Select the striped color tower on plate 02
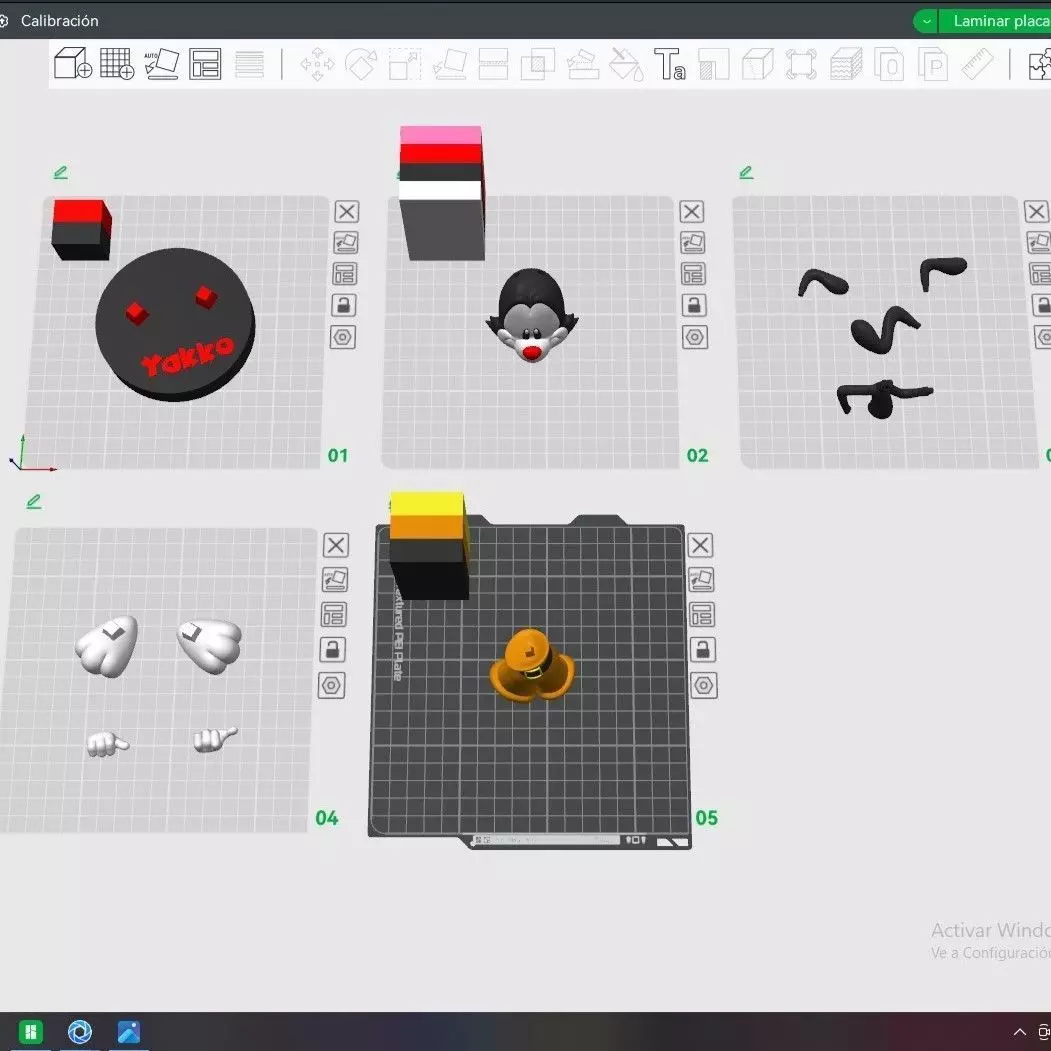1051x1051 pixels. pos(442,193)
